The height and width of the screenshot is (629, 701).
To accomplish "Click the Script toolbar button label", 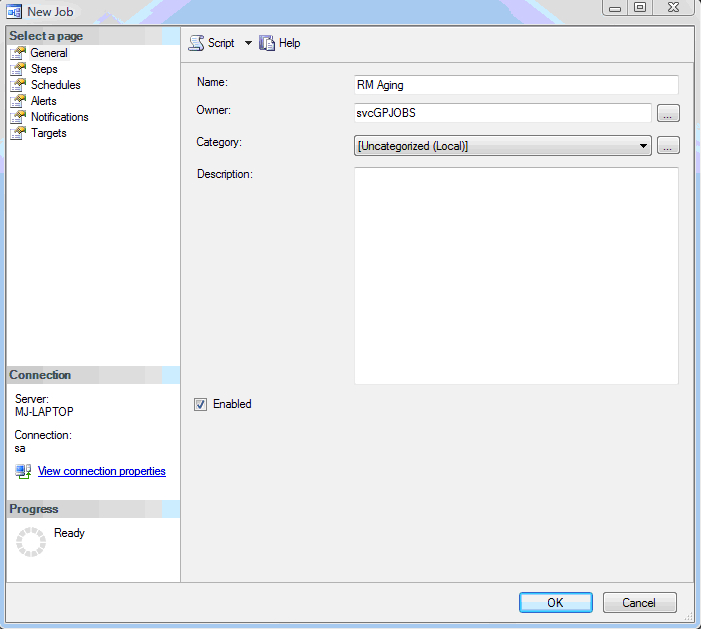I will tap(221, 43).
